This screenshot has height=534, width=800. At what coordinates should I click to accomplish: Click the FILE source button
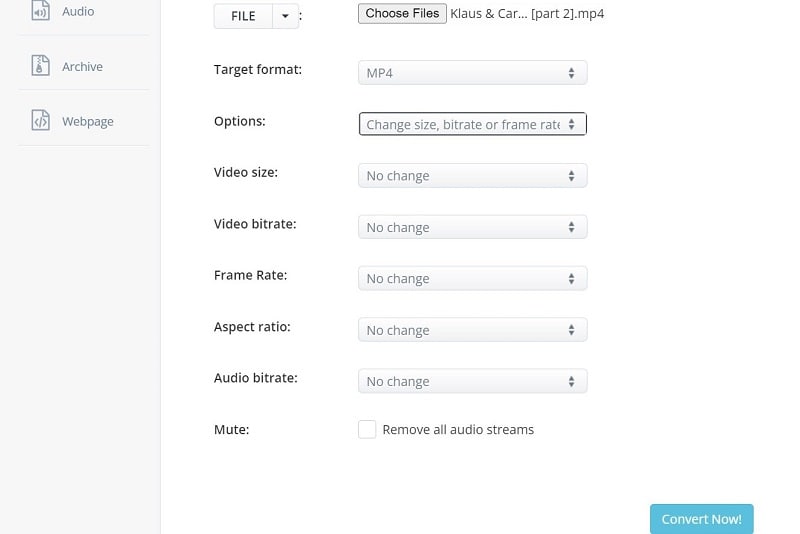pos(243,16)
